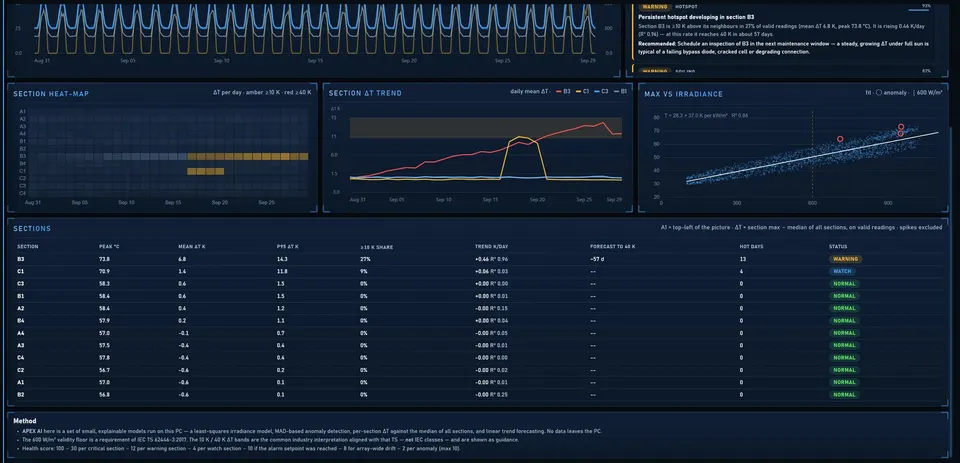960x463 pixels.
Task: Click the NORMAL badge in the A1 row
Action: [x=844, y=382]
